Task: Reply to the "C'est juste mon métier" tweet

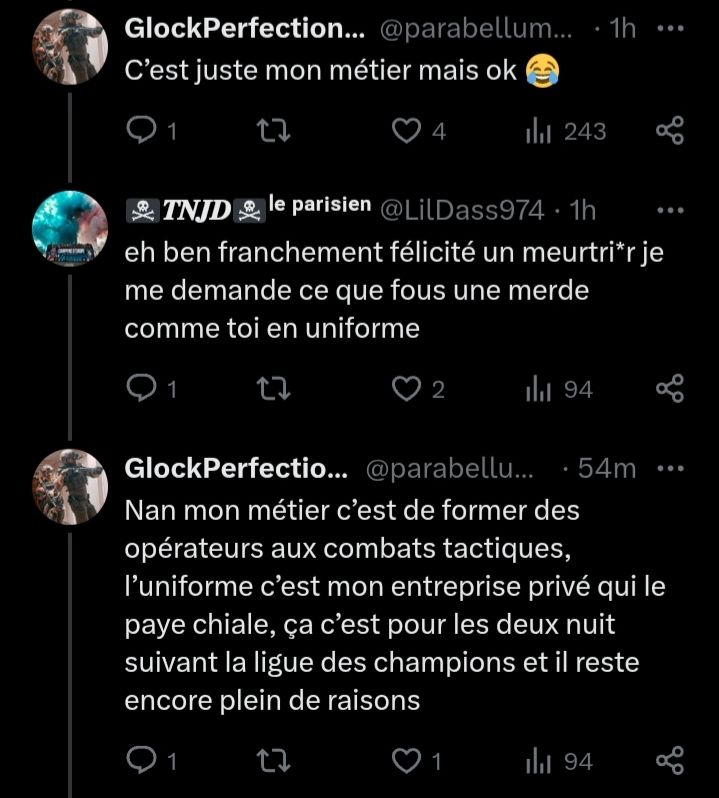Action: click(x=143, y=131)
